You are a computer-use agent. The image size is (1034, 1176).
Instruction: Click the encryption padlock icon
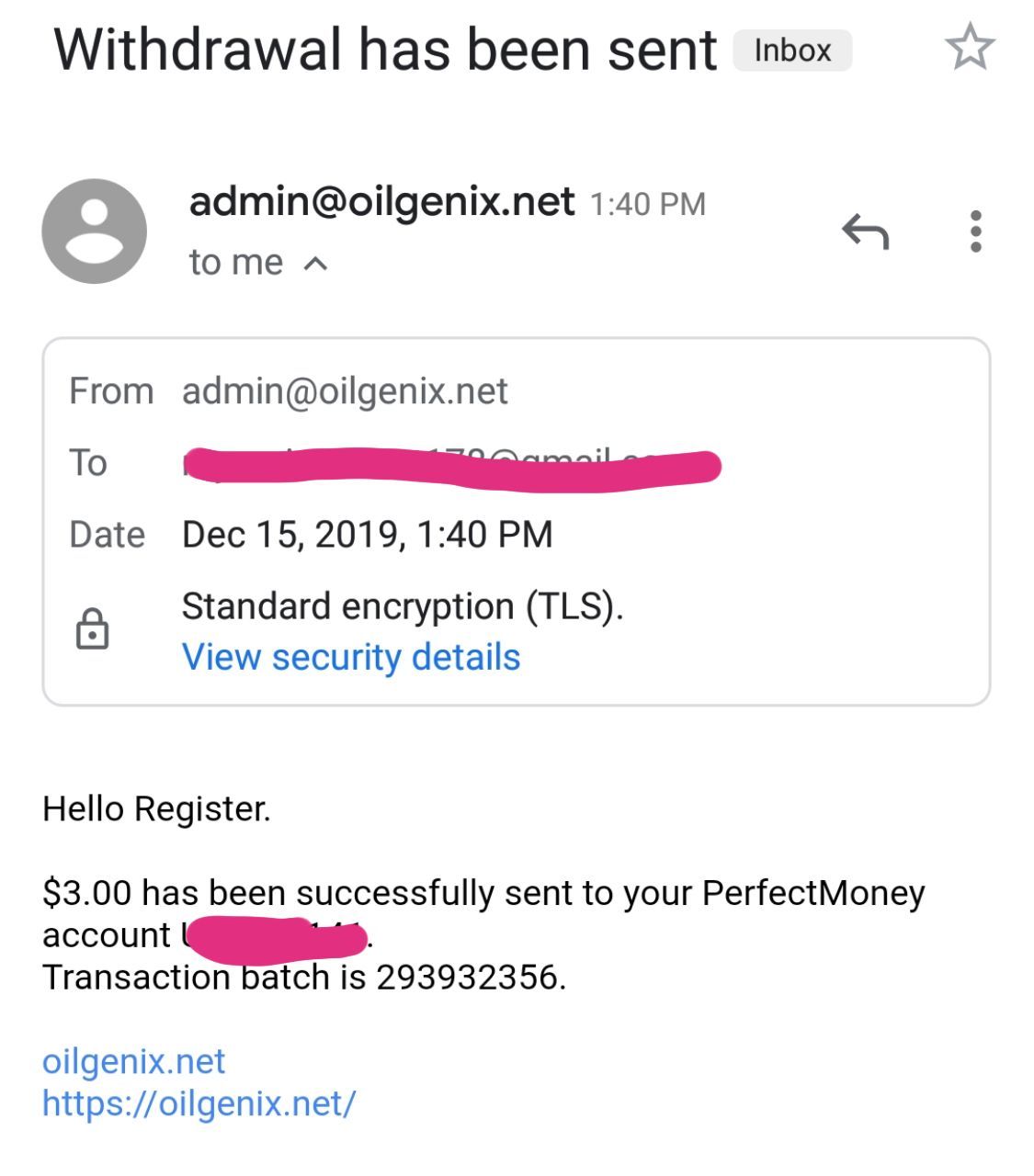pyautogui.click(x=92, y=630)
